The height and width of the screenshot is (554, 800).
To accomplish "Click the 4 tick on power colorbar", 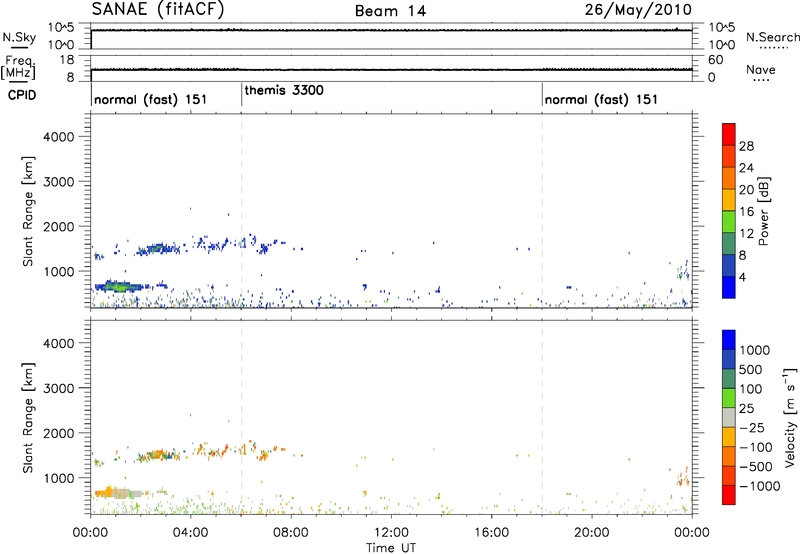I will tap(742, 277).
